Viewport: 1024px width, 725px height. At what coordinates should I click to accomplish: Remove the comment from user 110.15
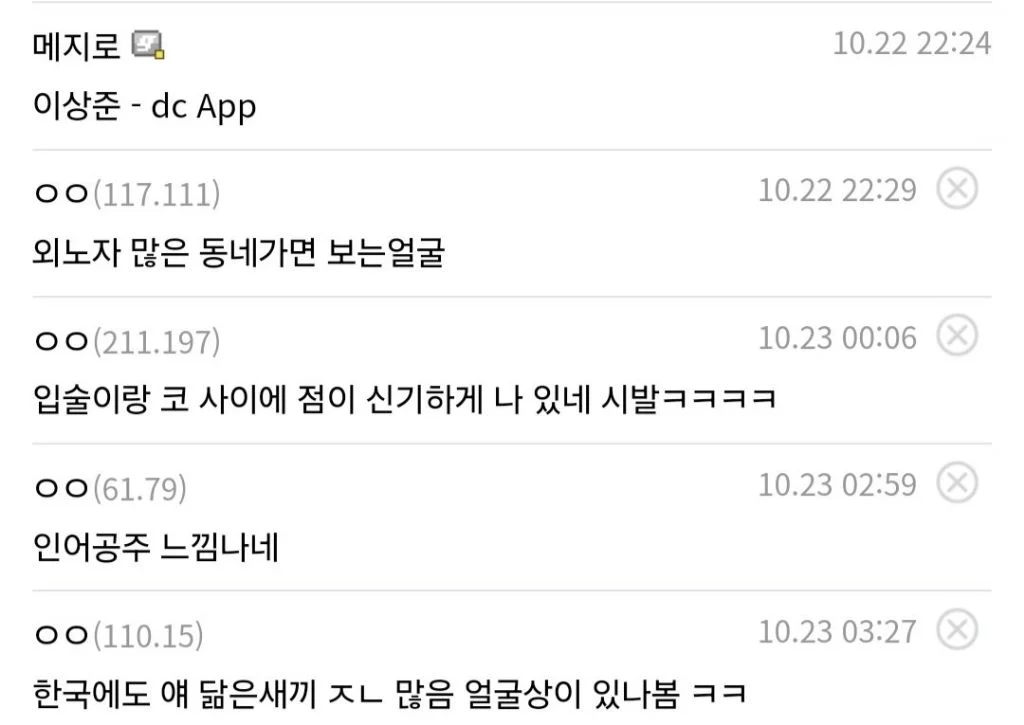pyautogui.click(x=957, y=630)
